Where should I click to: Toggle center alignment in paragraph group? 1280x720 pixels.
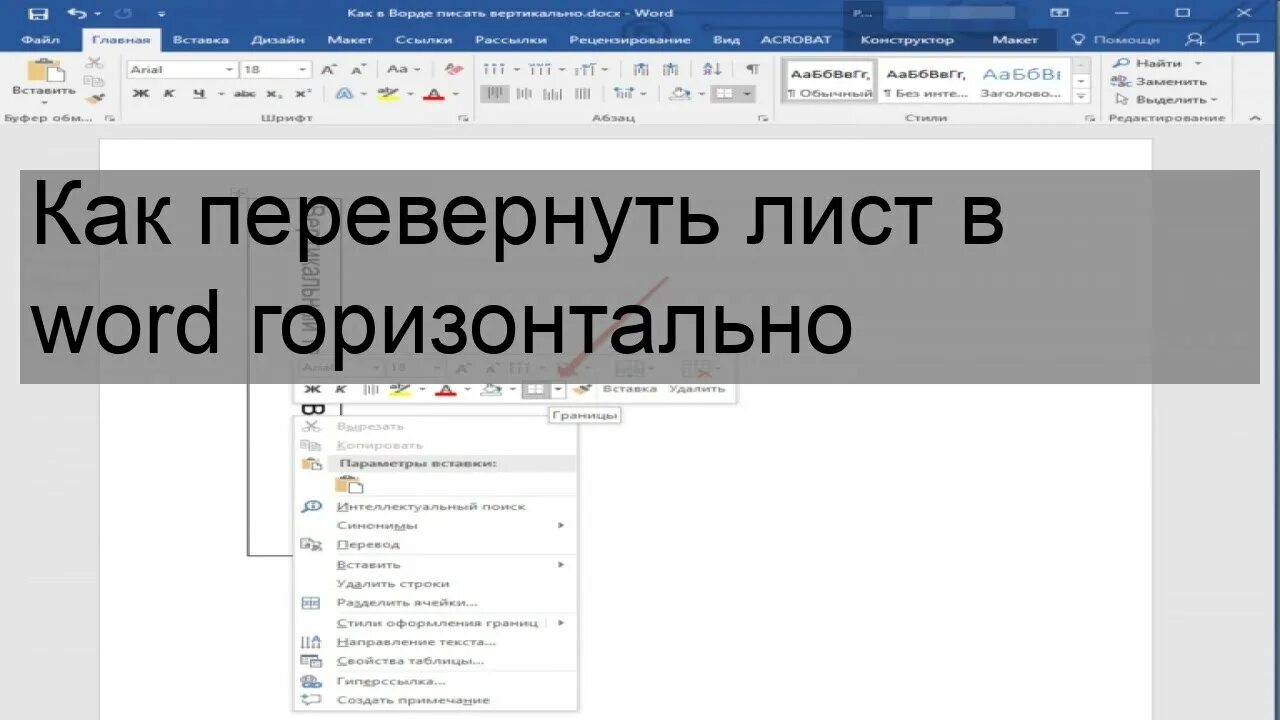tap(524, 94)
